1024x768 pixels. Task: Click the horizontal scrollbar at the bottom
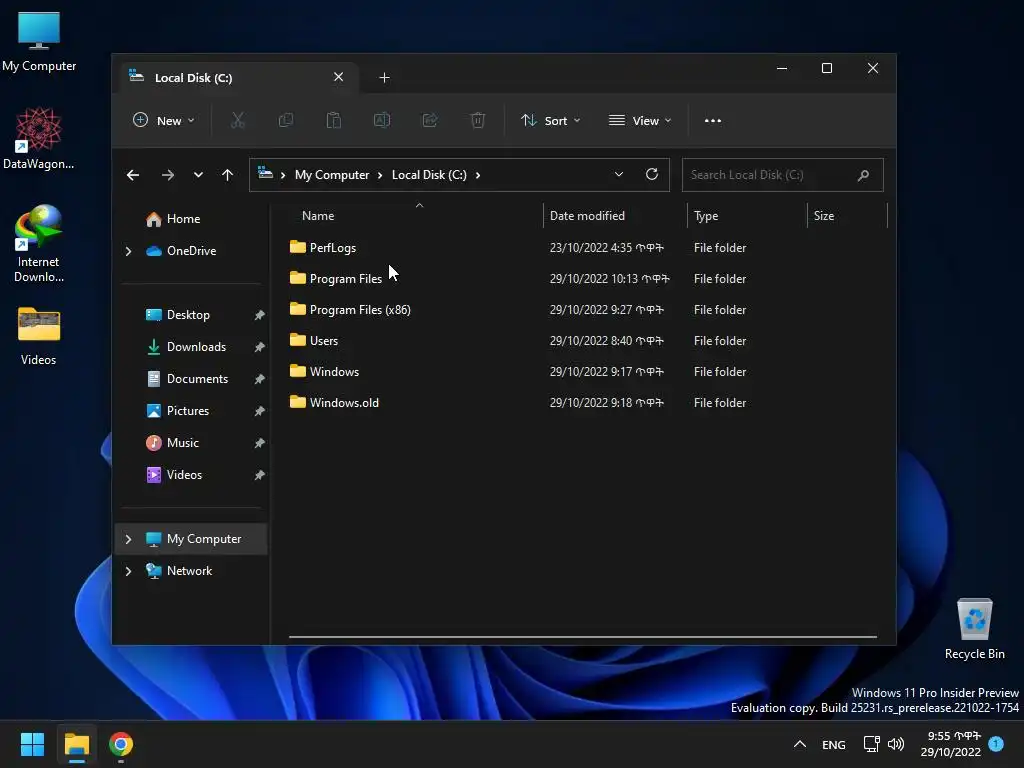pos(583,636)
